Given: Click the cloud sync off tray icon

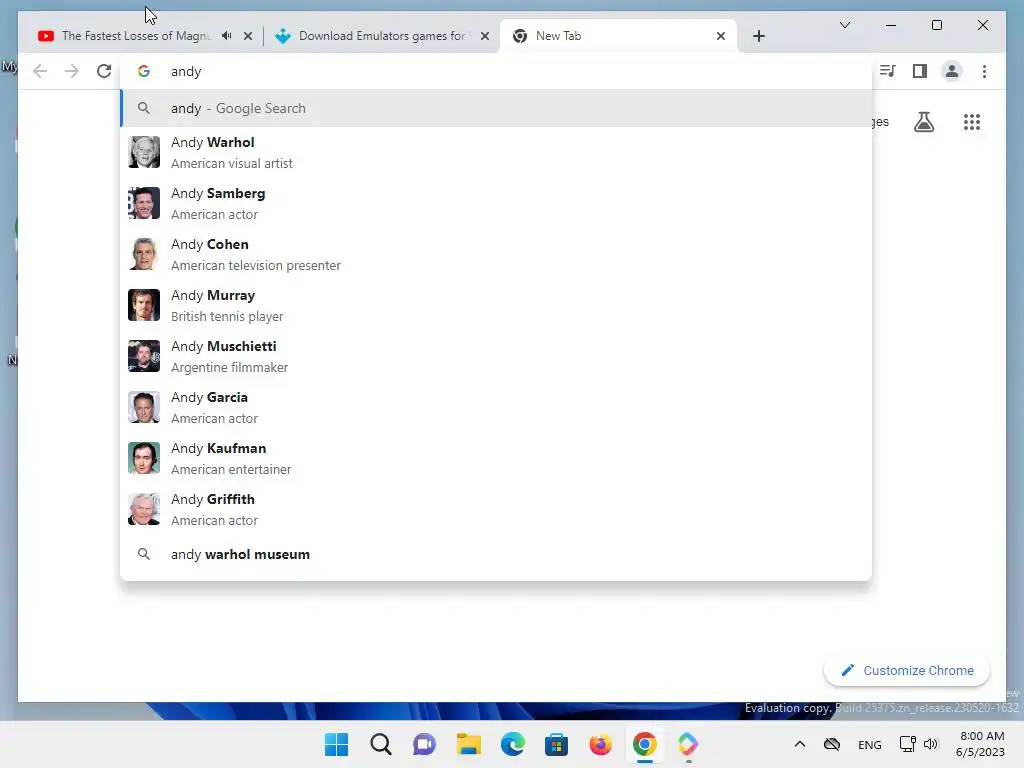Looking at the screenshot, I should (x=831, y=744).
